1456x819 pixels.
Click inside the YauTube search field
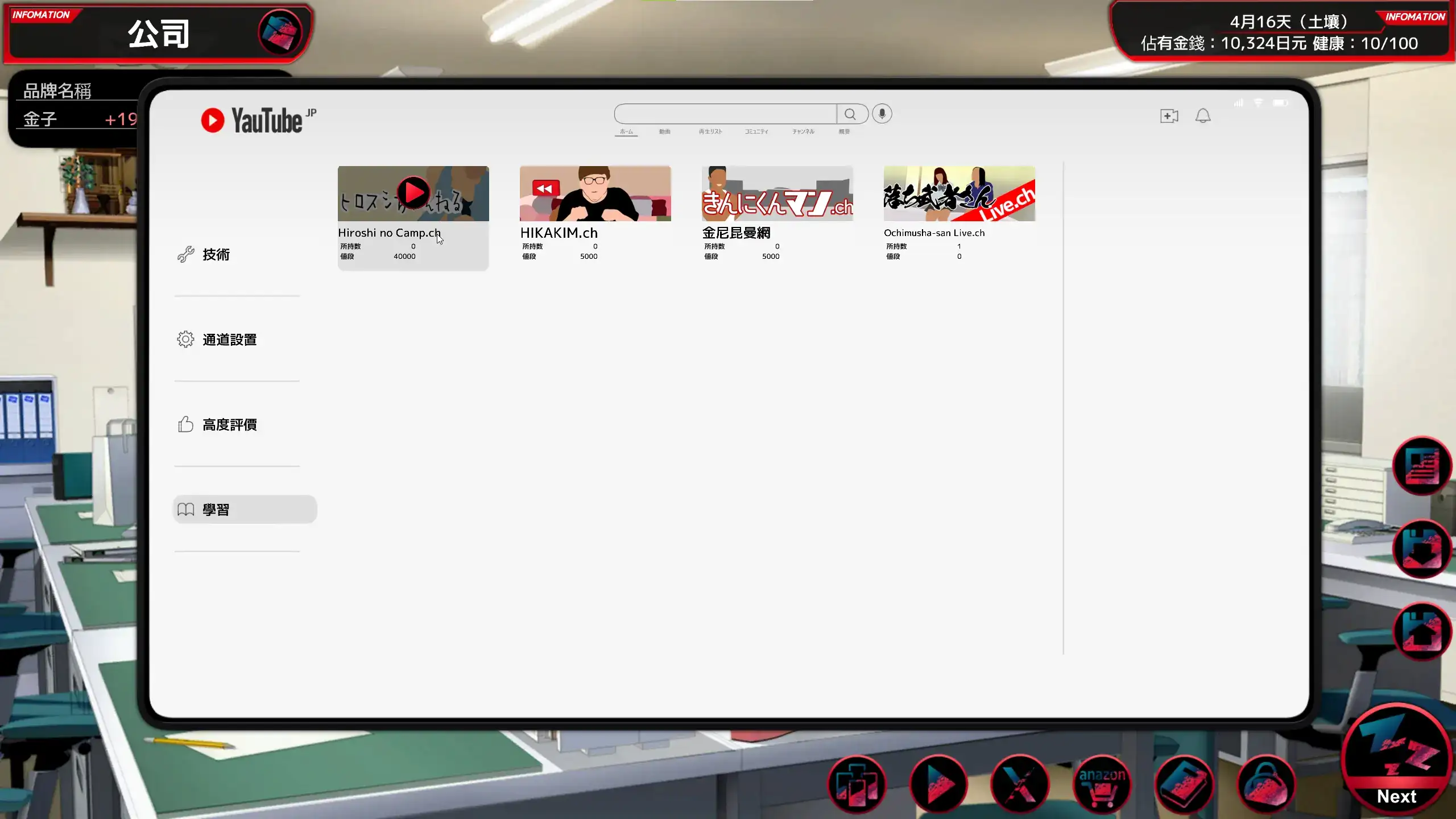725,114
